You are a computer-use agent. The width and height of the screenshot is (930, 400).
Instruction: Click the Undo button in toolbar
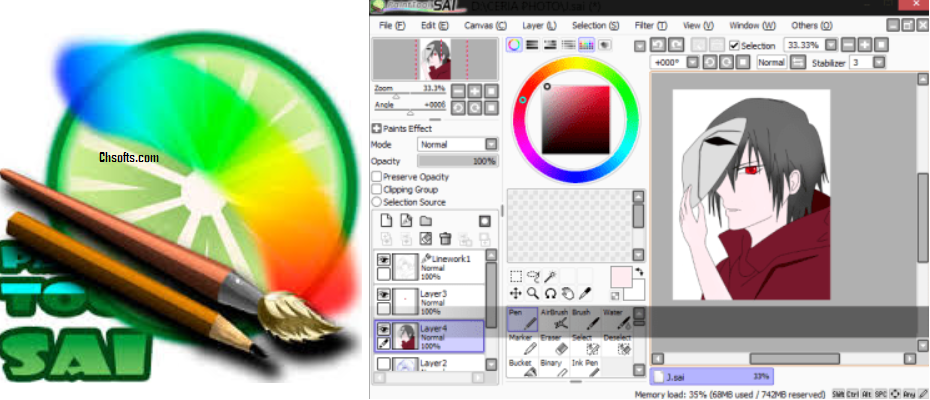[658, 45]
